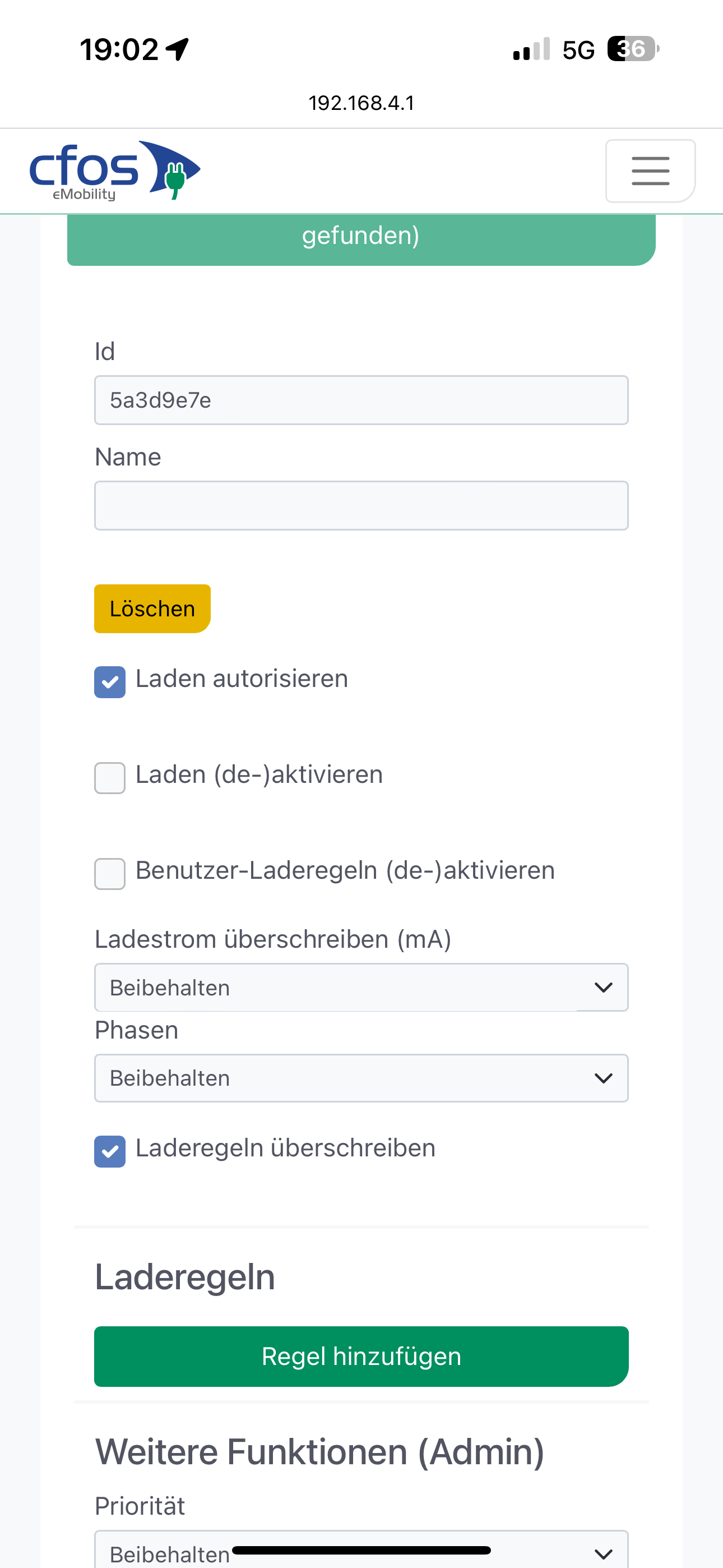Enable the Laden (de-)aktivieren checkbox

(110, 778)
